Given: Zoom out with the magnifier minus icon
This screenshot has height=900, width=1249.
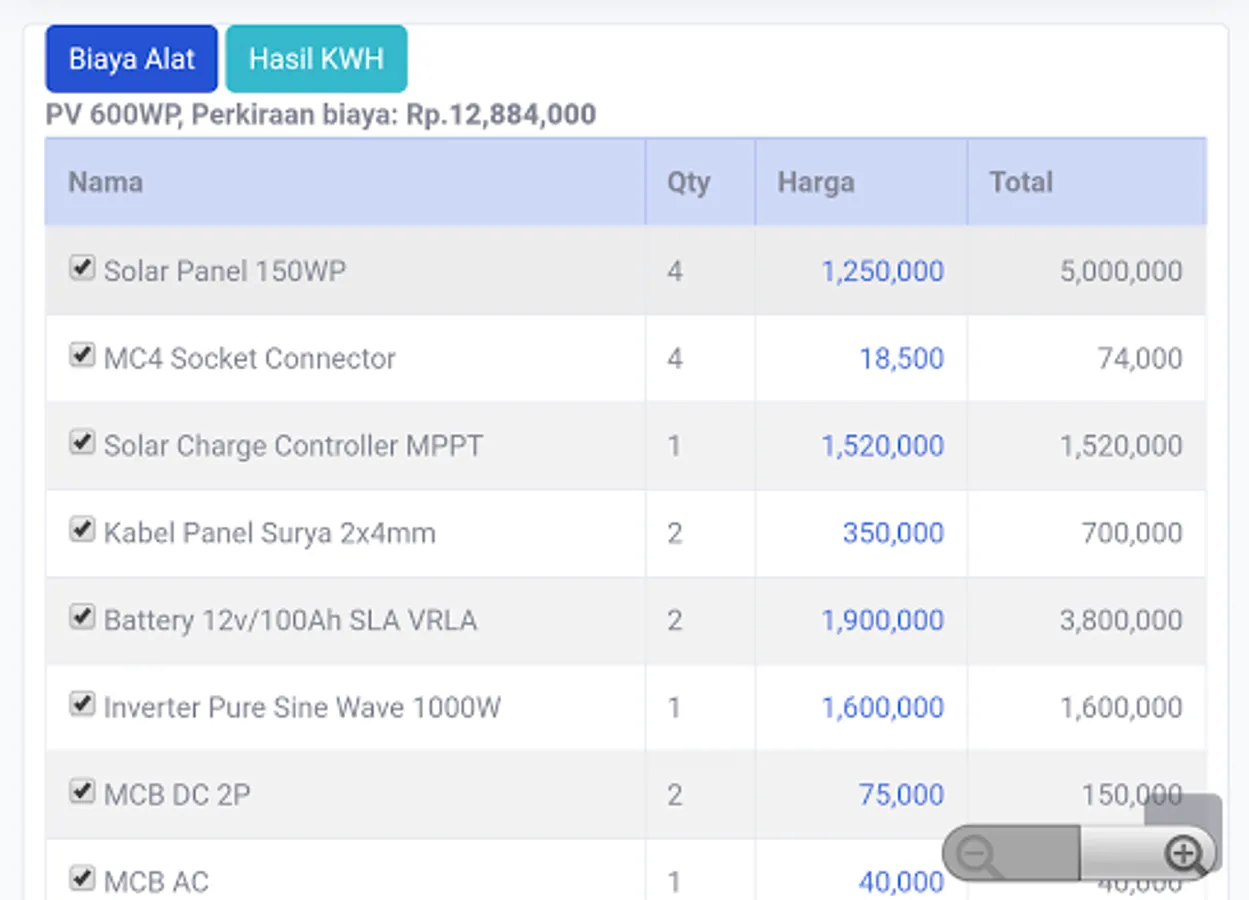Looking at the screenshot, I should (x=977, y=854).
